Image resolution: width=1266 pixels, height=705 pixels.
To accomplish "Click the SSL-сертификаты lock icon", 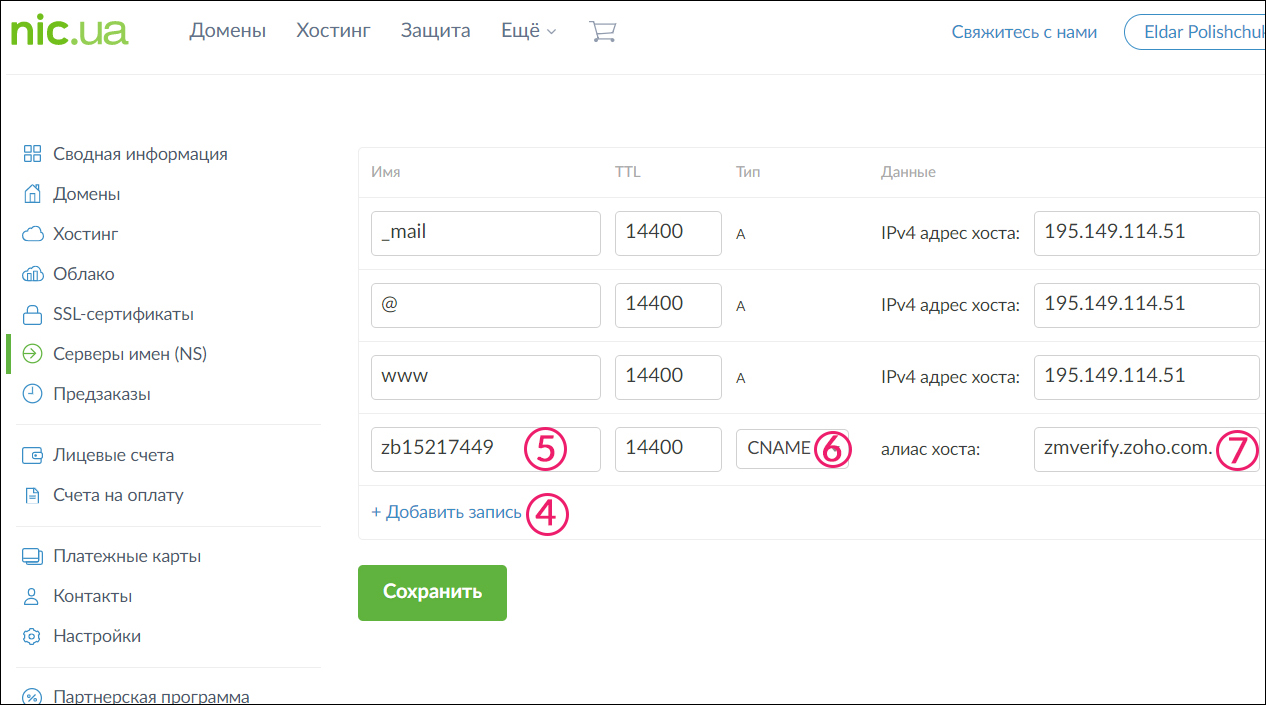I will (x=33, y=314).
